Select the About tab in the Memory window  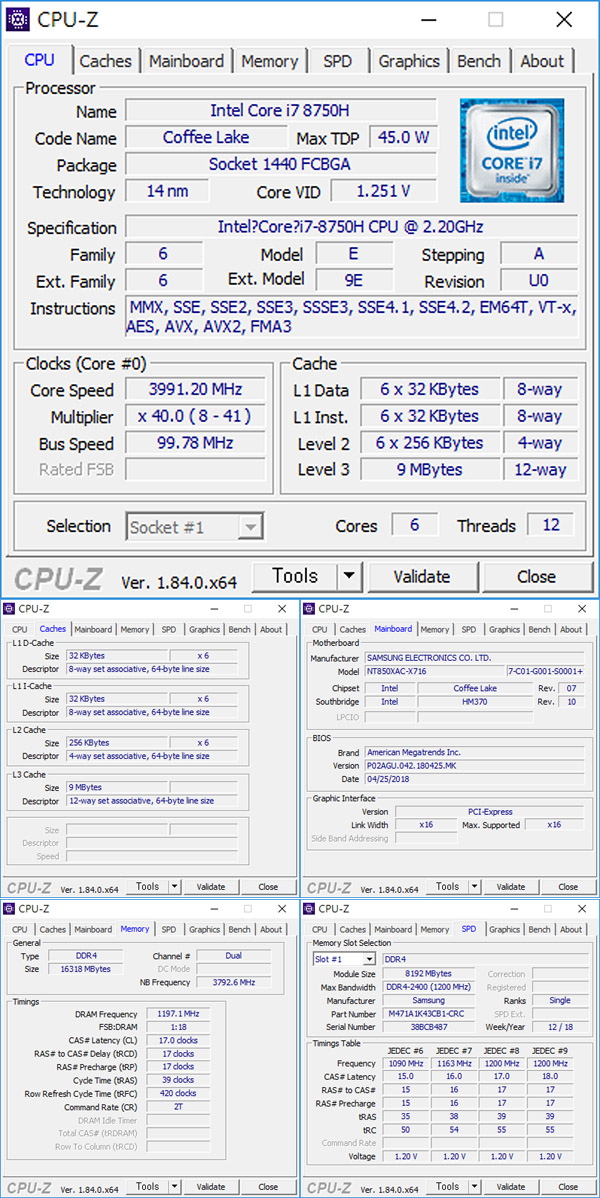[271, 930]
